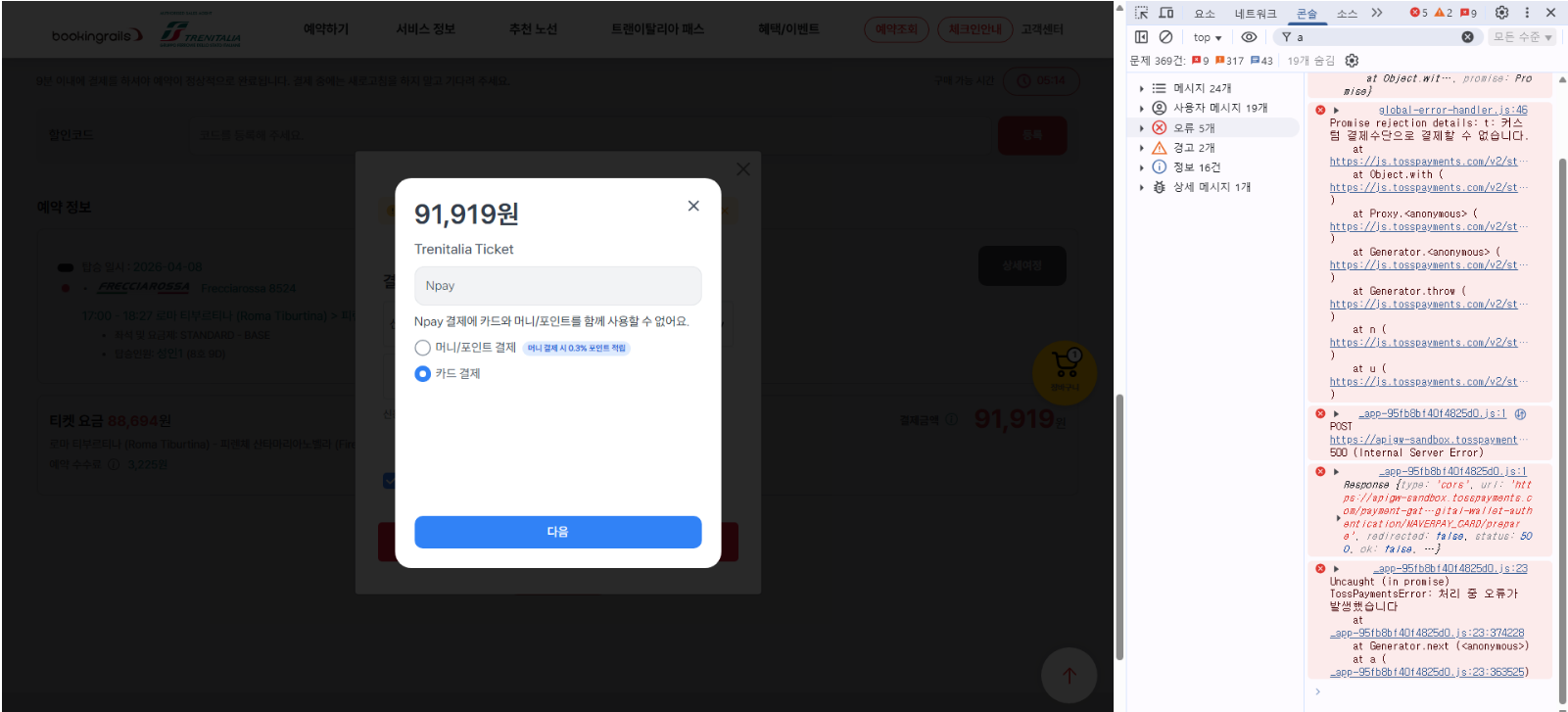Click the page scrollbar beside DevTools
The height and width of the screenshot is (712, 1568).
(1119, 525)
